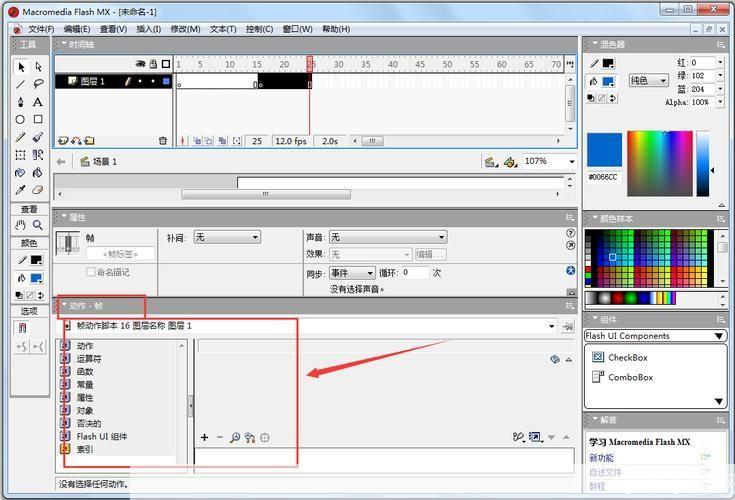Viewport: 735px width, 500px height.
Task: Click the find magnifier icon in Actions panel
Action: pos(235,438)
